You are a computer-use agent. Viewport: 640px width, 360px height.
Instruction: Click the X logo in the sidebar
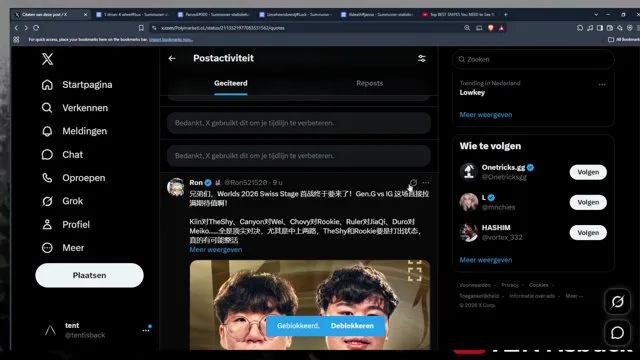tap(47, 59)
